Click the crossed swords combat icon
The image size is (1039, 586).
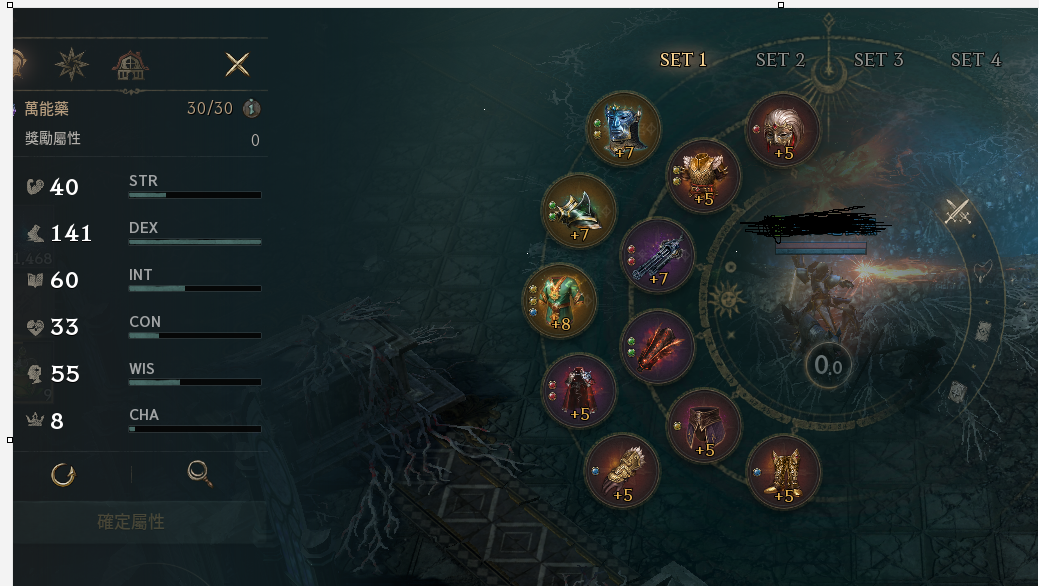click(957, 211)
